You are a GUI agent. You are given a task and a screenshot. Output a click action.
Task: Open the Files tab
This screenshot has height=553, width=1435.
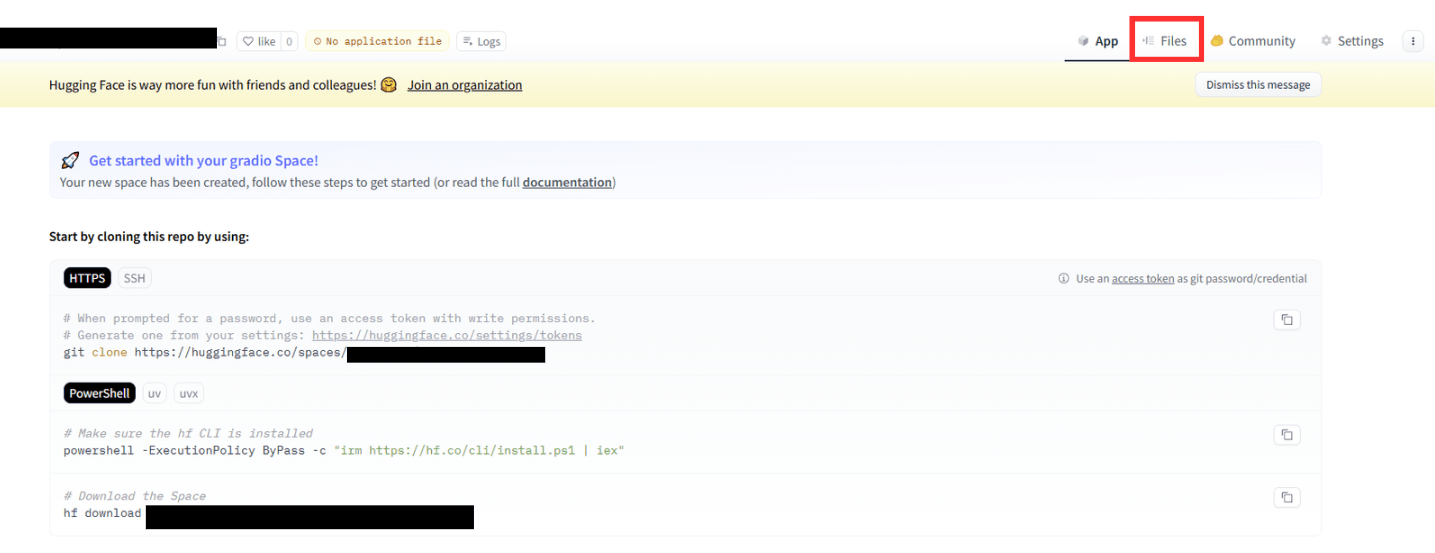1165,41
